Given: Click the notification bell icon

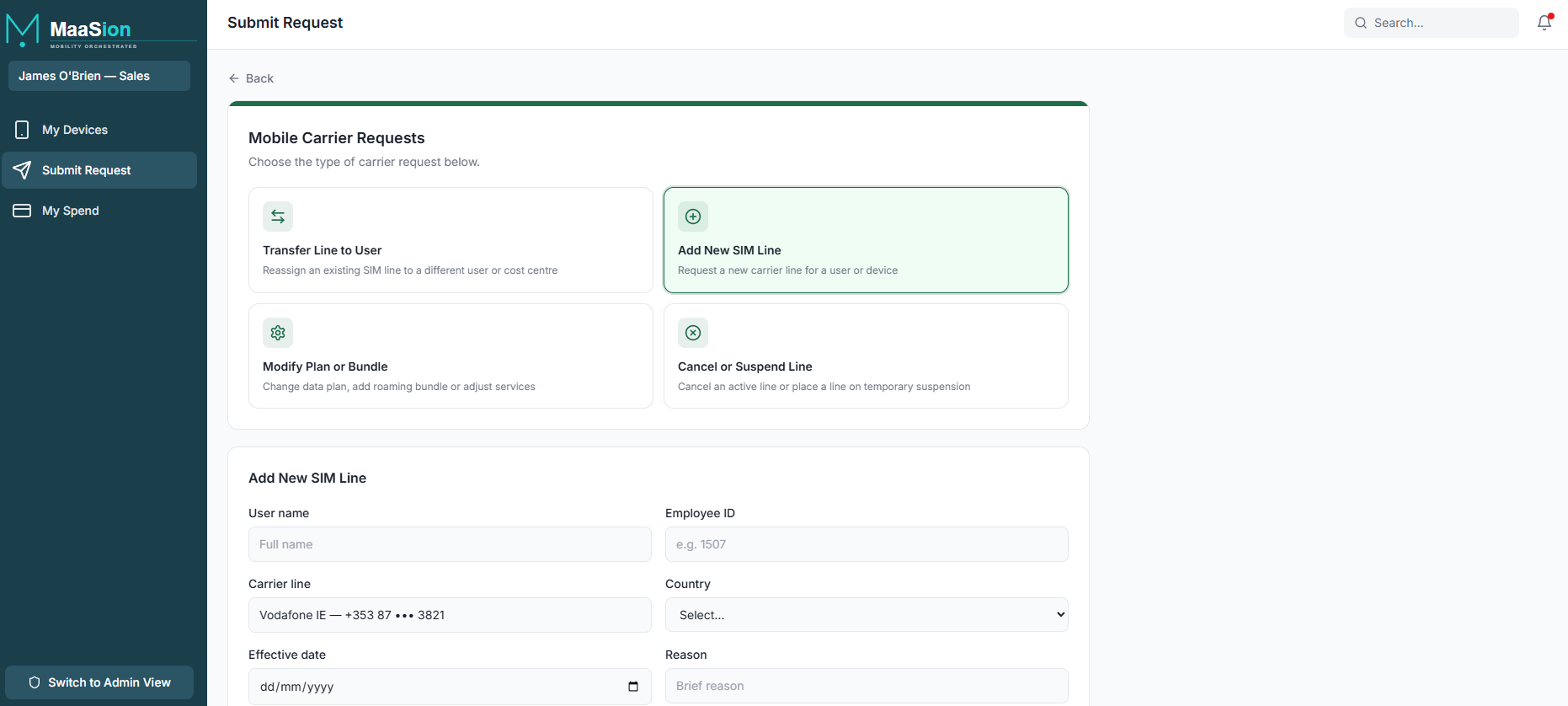Looking at the screenshot, I should pyautogui.click(x=1544, y=23).
